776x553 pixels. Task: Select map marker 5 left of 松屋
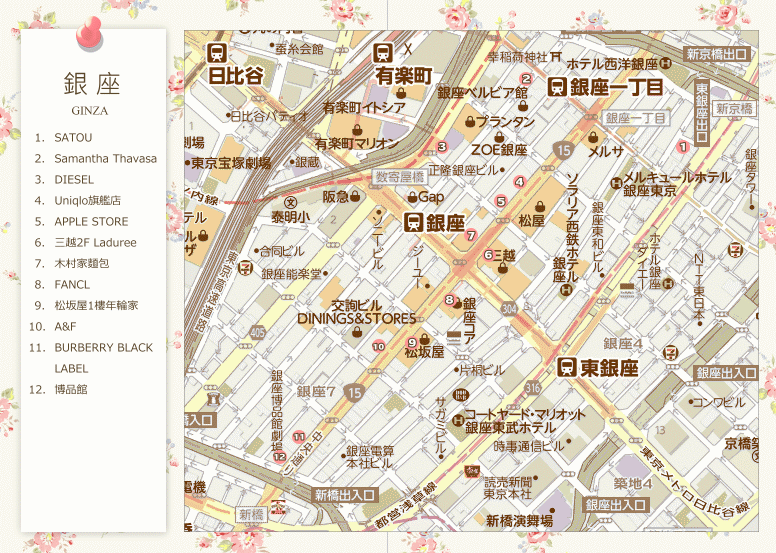[501, 201]
